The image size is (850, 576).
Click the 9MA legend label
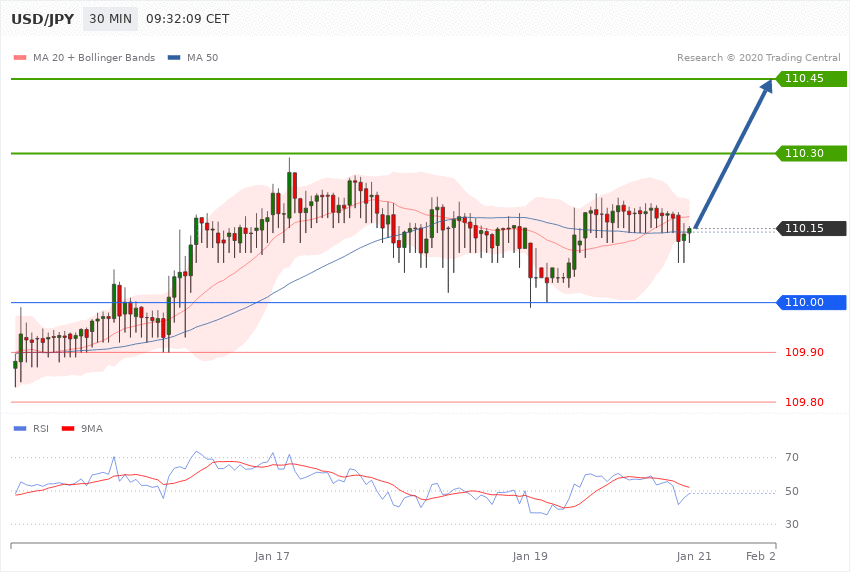tap(92, 429)
